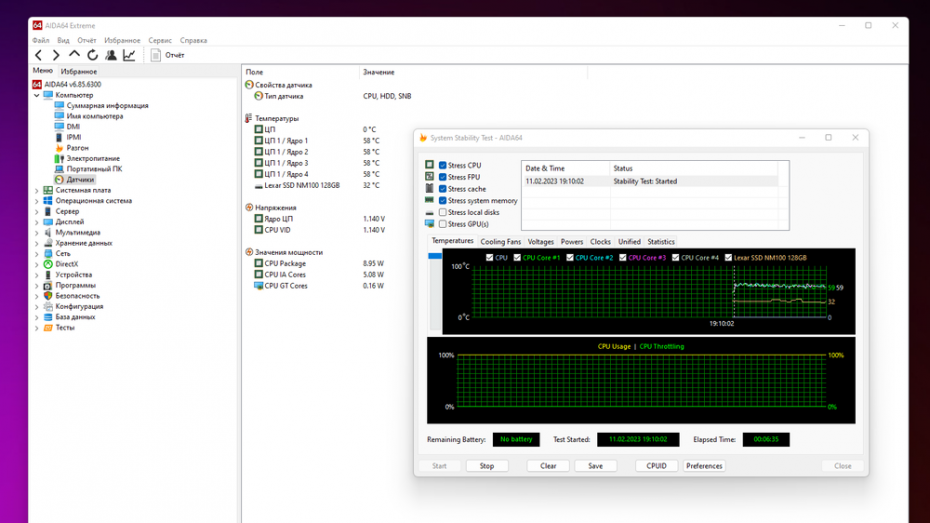Viewport: 930px width, 523px height.
Task: Collapse the Компьютер tree node
Action: coord(37,95)
